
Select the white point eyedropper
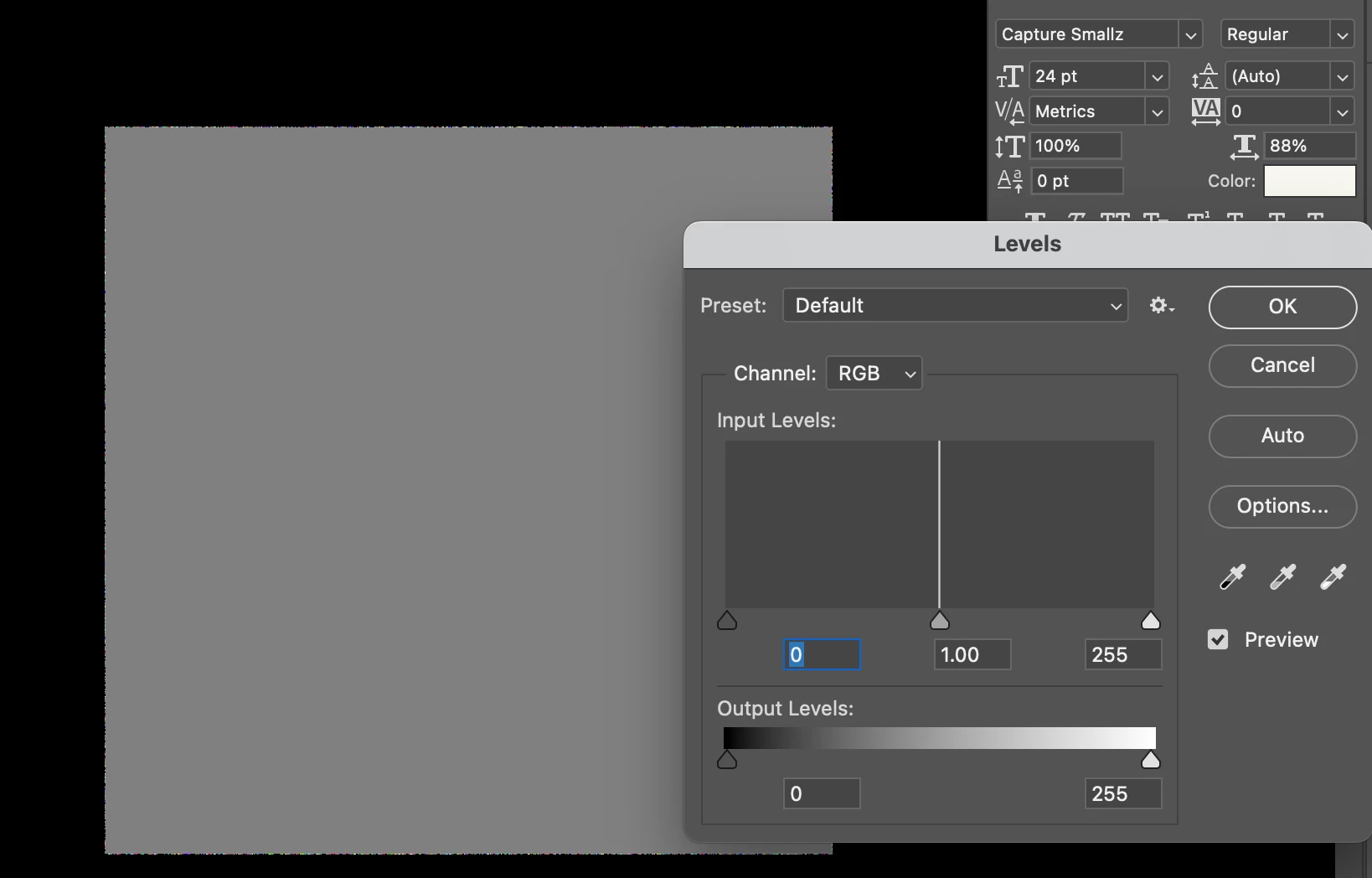(1333, 576)
